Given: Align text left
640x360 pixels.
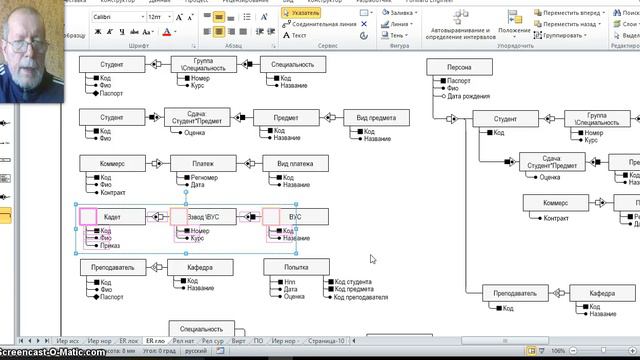Looking at the screenshot, I should (x=207, y=31).
